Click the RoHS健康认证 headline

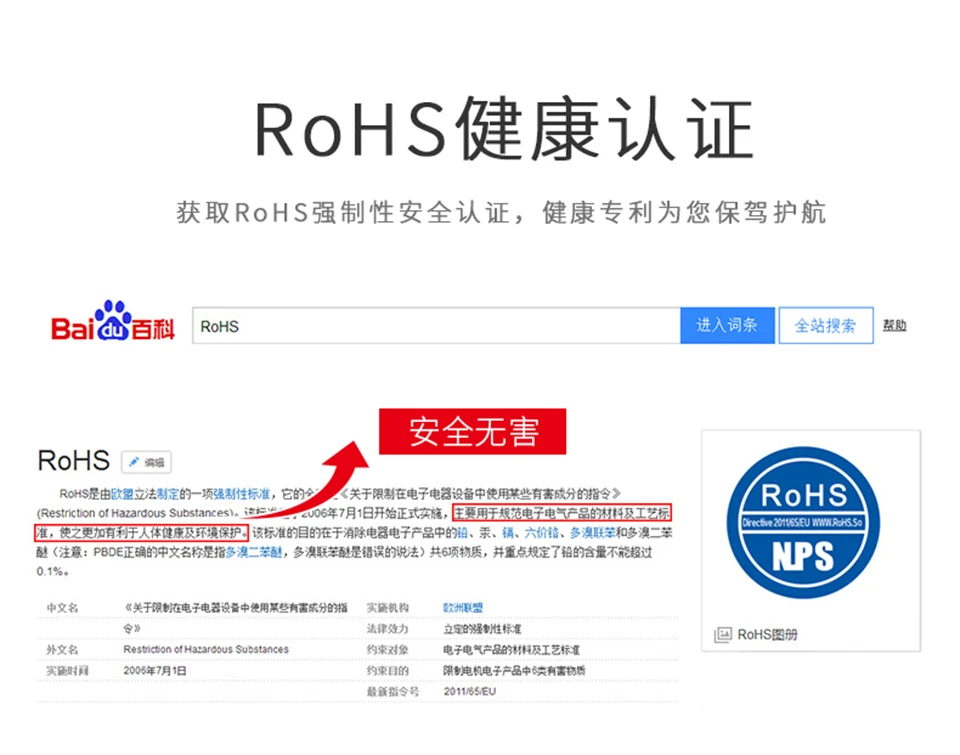[x=503, y=129]
